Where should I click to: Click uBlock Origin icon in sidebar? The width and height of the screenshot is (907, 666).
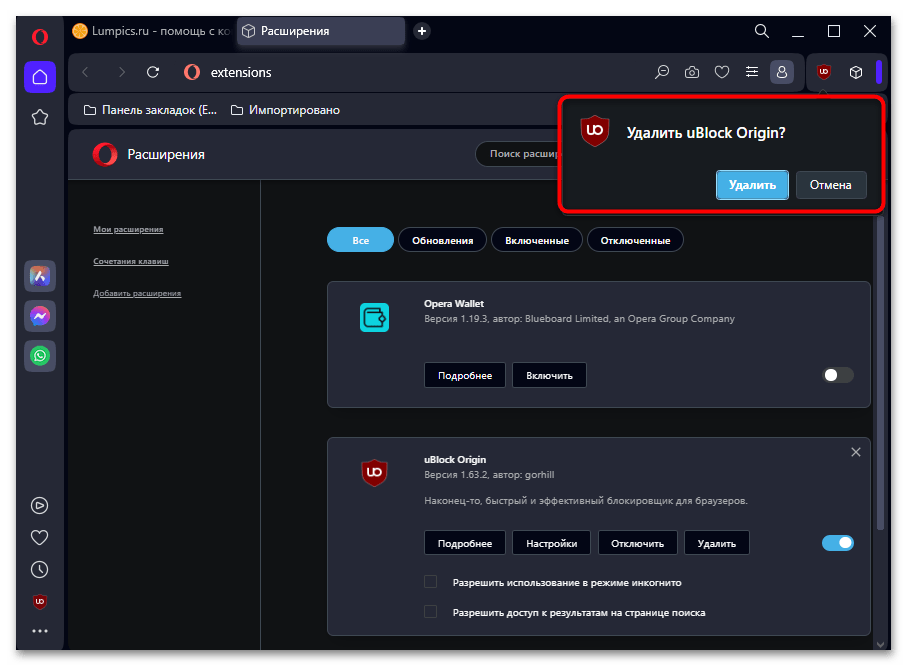coord(39,602)
